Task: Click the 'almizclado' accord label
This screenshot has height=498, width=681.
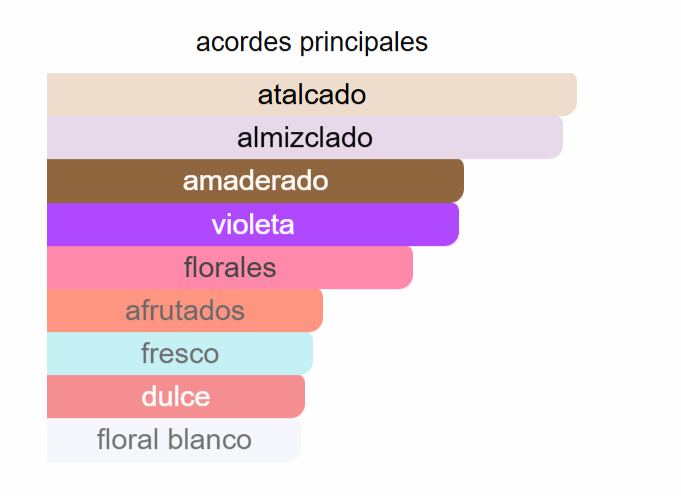Action: point(305,138)
